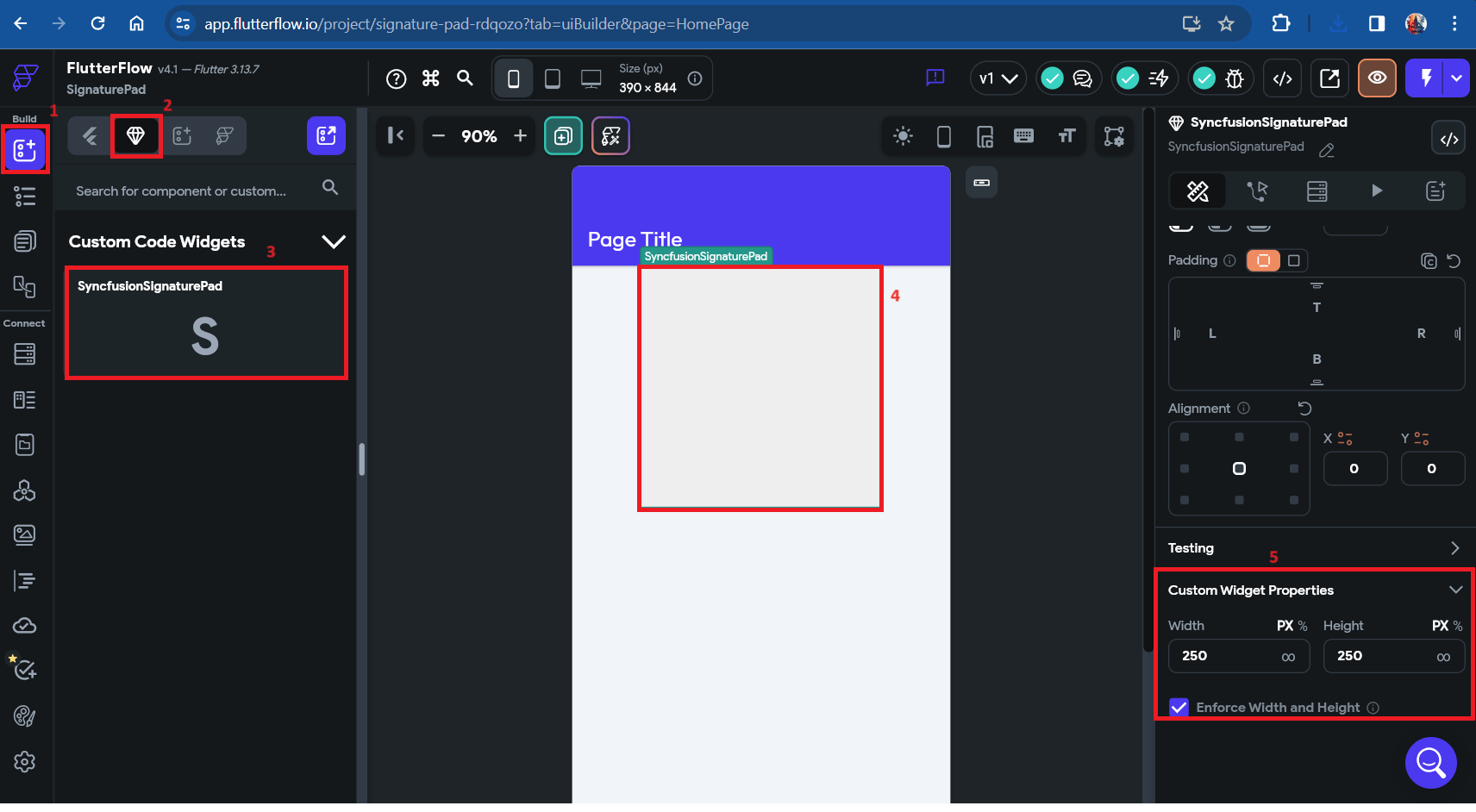The image size is (1476, 812).
Task: Open the Debug bug icon in the toolbar
Action: pyautogui.click(x=1235, y=79)
